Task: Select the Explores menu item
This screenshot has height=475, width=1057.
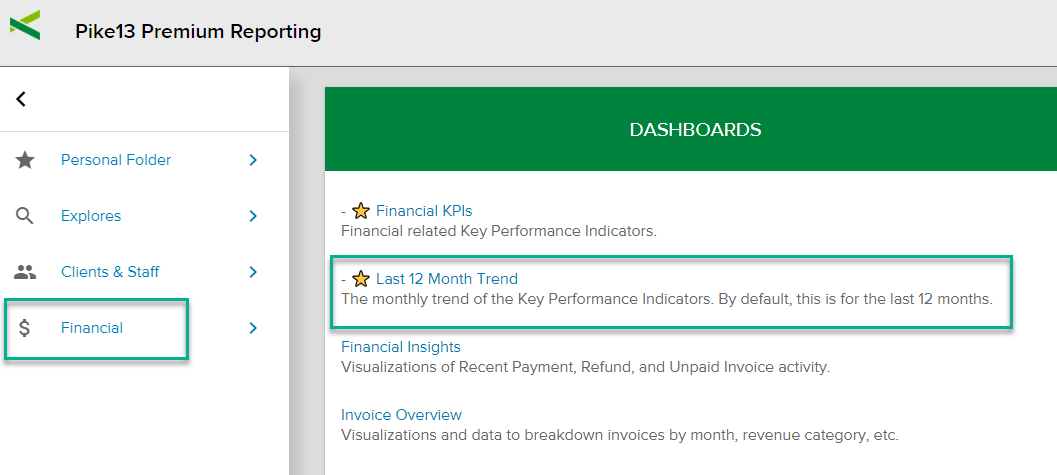Action: click(91, 216)
